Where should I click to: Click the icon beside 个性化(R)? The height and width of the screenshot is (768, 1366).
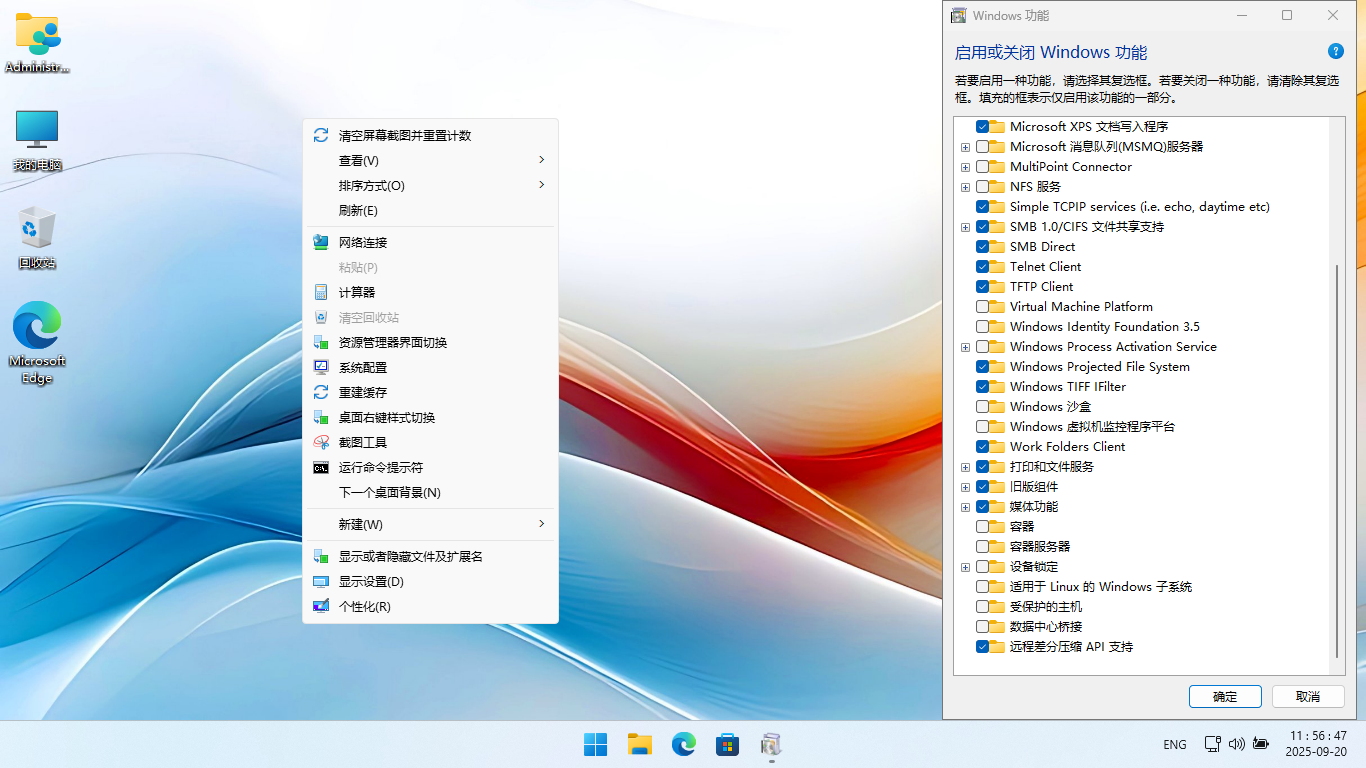[321, 606]
